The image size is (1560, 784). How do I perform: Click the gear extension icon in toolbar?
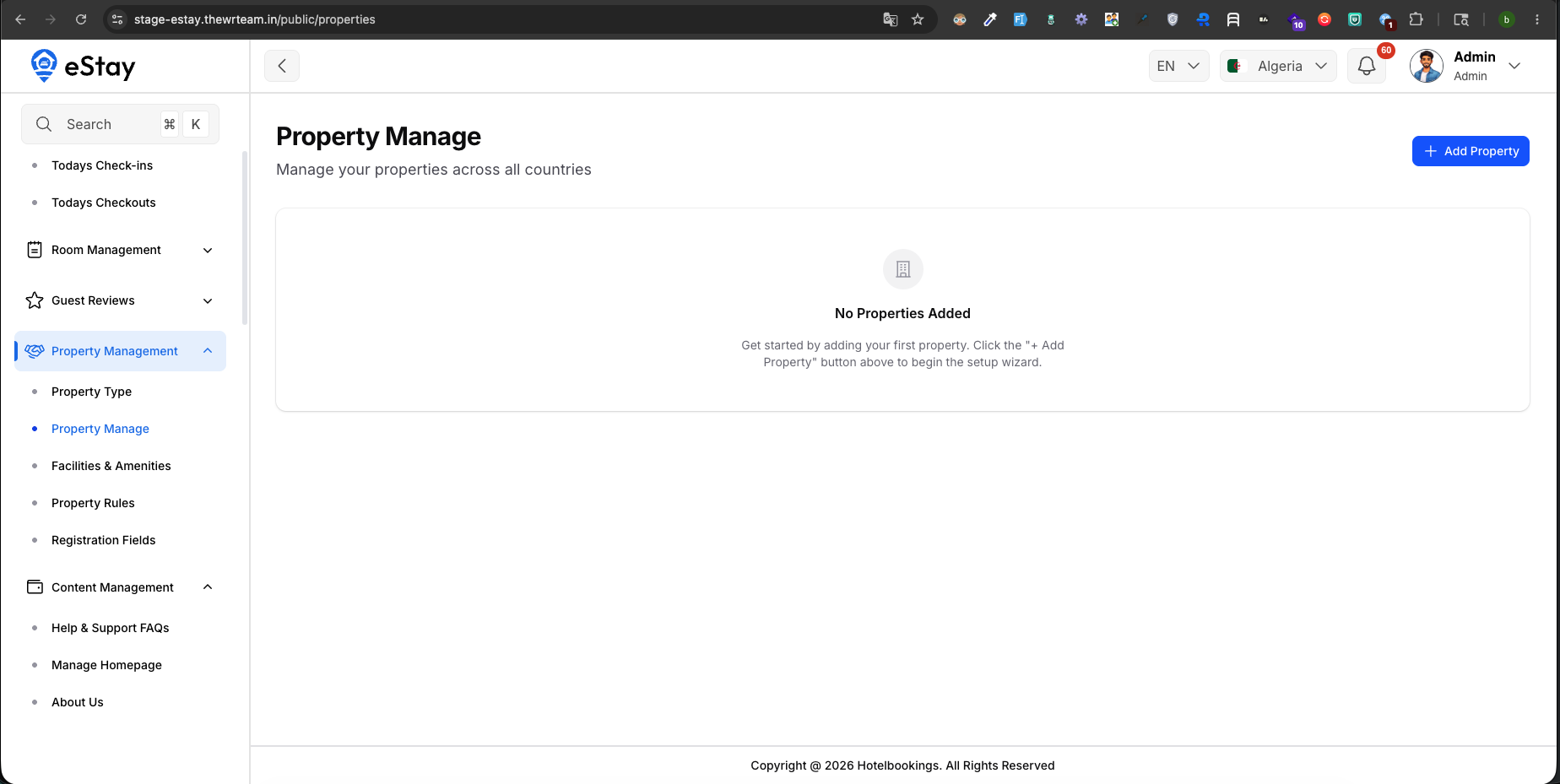click(1081, 19)
